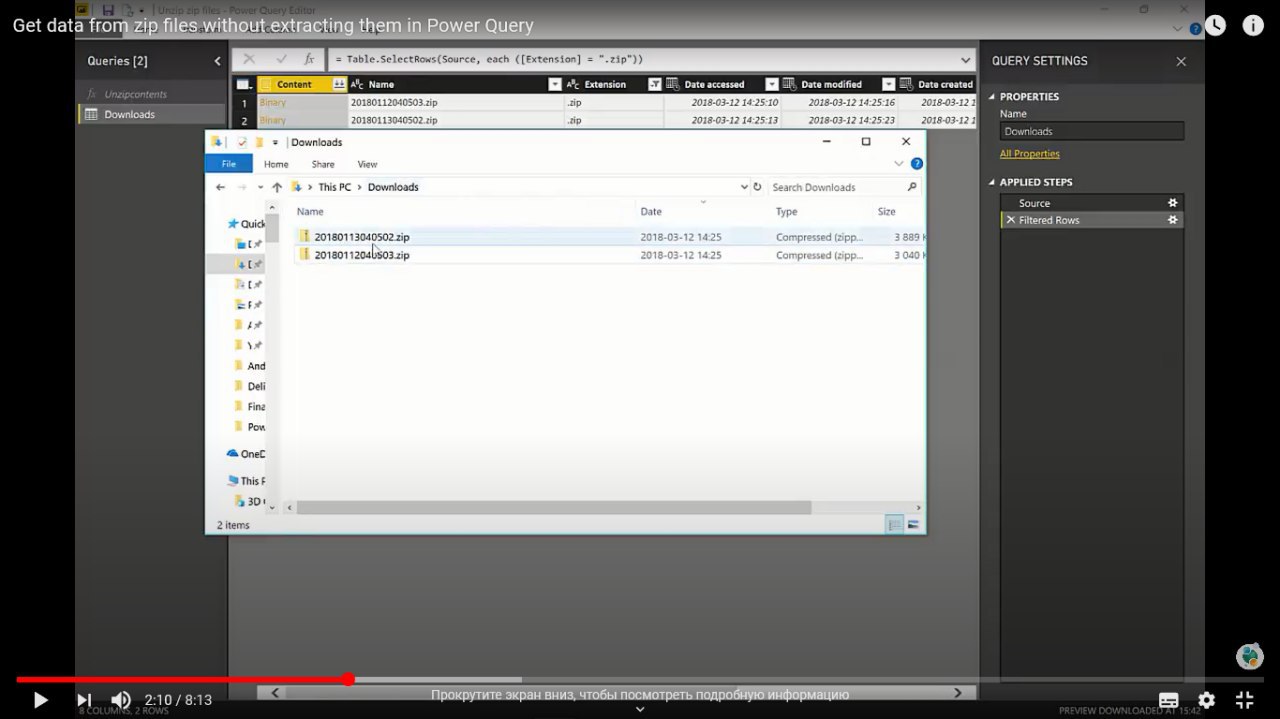The height and width of the screenshot is (719, 1280).
Task: Switch Explorer to large icons view
Action: tap(913, 524)
